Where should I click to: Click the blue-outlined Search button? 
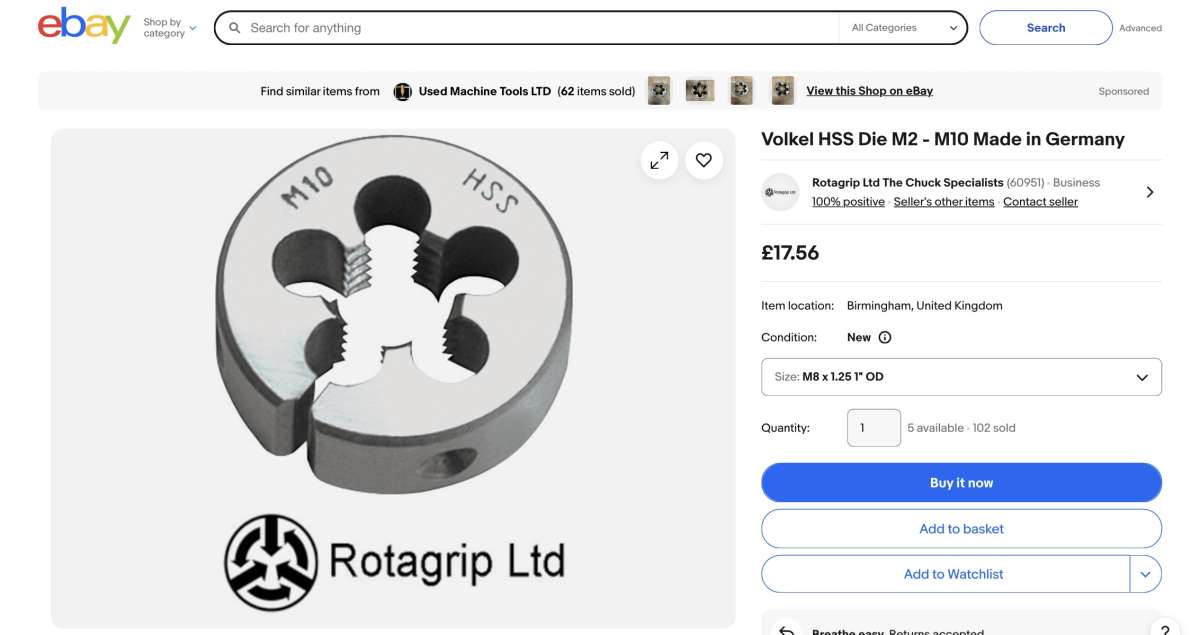1045,28
